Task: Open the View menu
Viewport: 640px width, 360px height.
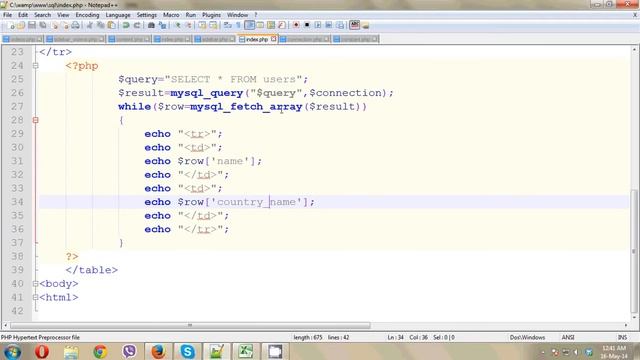Action: [63, 15]
